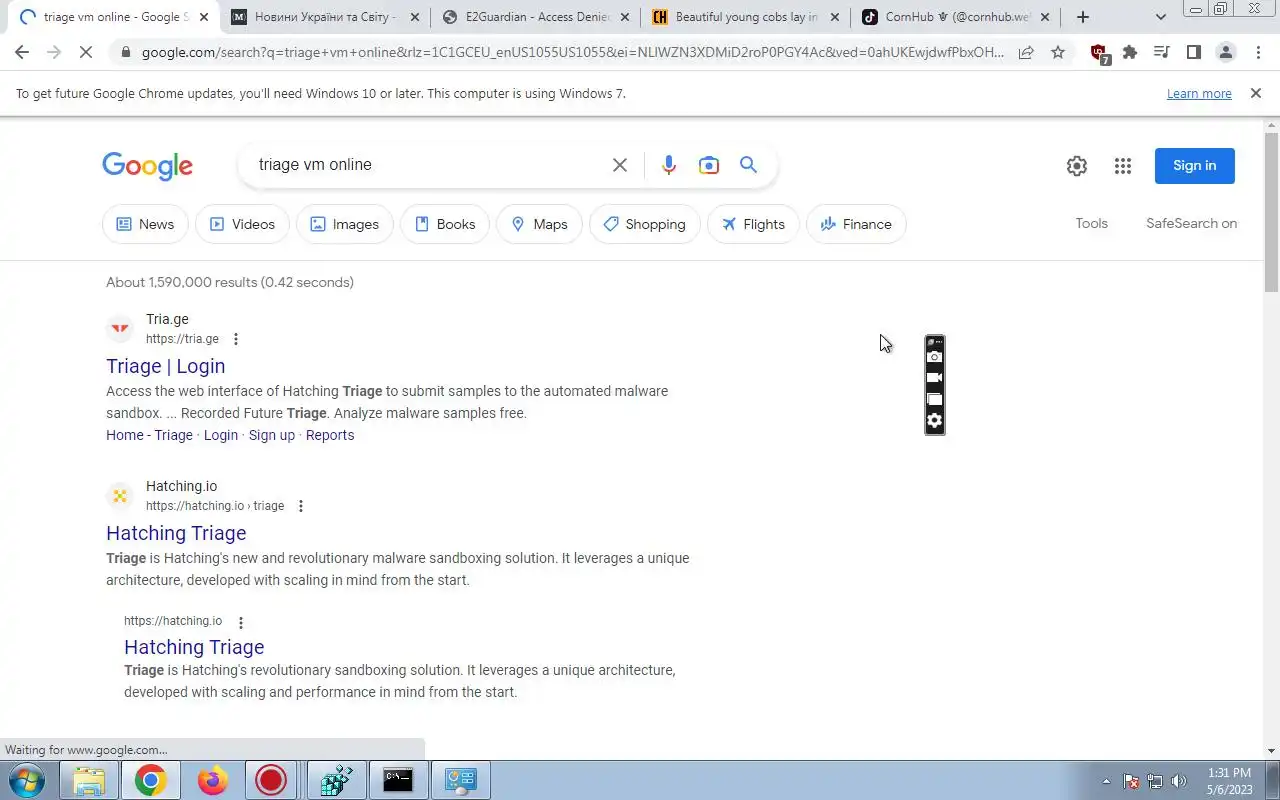The width and height of the screenshot is (1280, 800).
Task: Open media controls icon in toolbar
Action: 1161,53
